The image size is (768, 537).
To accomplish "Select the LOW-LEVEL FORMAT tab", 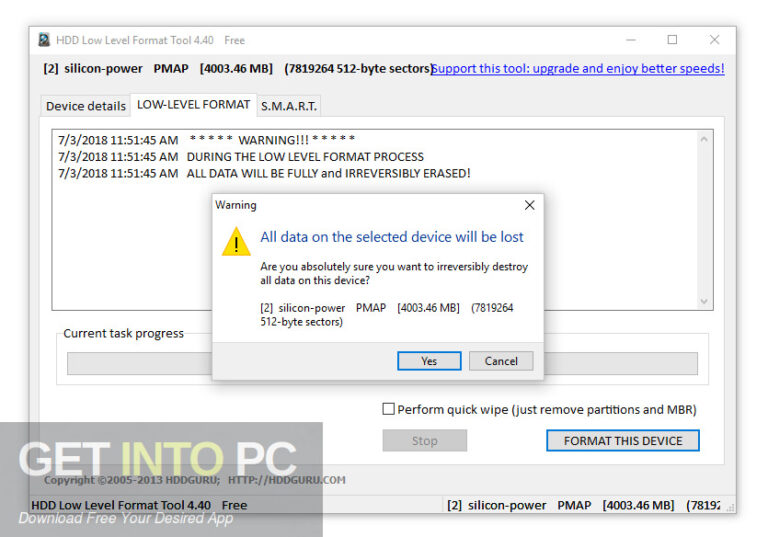I will [x=193, y=105].
